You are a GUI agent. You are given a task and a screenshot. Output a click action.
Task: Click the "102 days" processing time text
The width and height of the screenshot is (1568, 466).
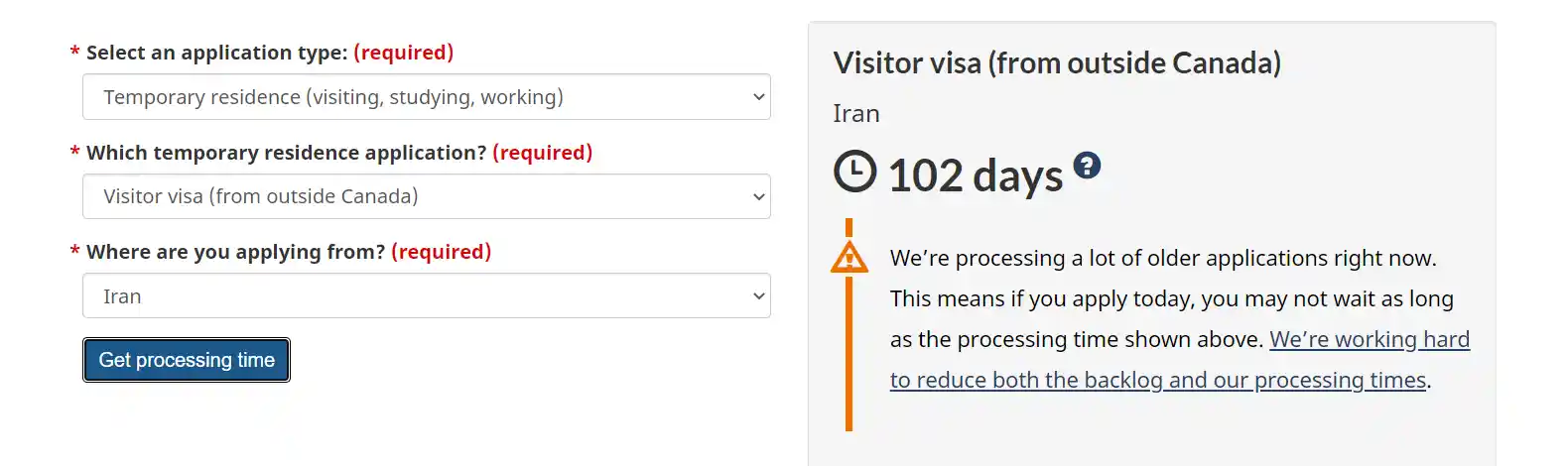click(x=975, y=176)
